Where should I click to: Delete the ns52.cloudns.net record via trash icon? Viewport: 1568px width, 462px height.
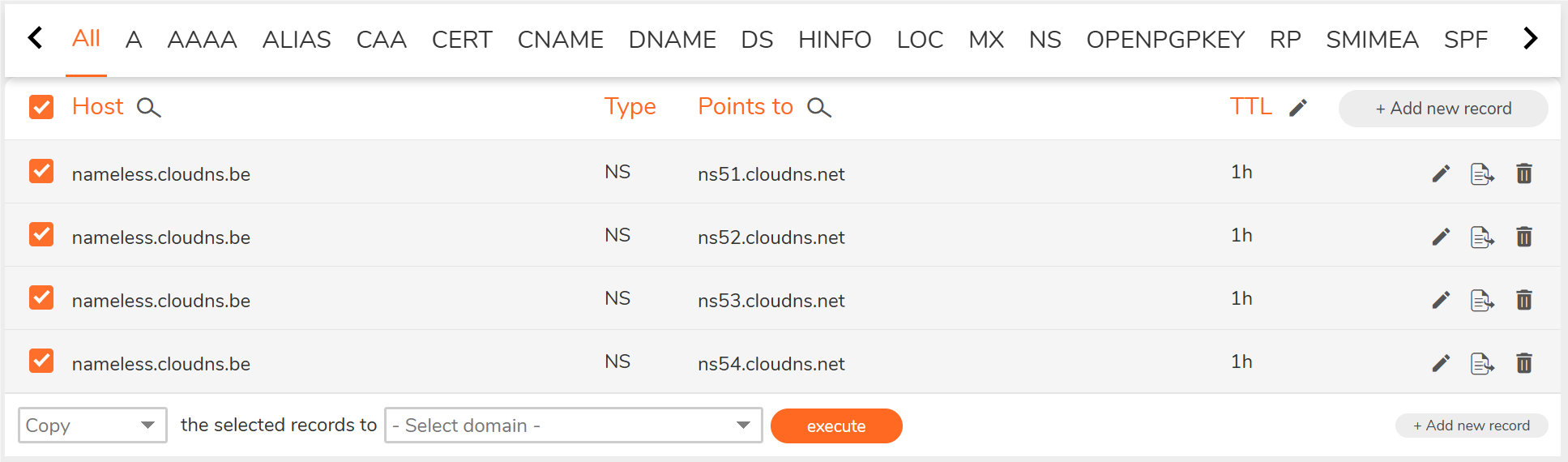point(1524,237)
